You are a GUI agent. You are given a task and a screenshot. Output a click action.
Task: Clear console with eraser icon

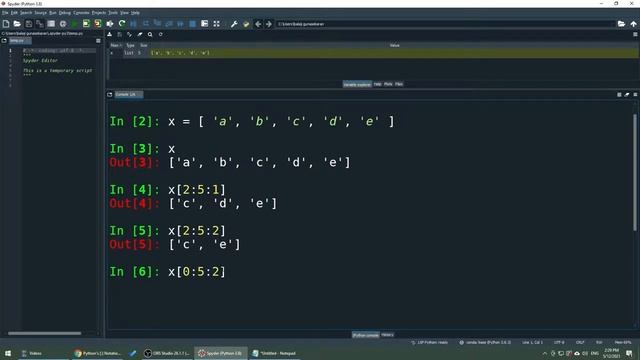(627, 95)
